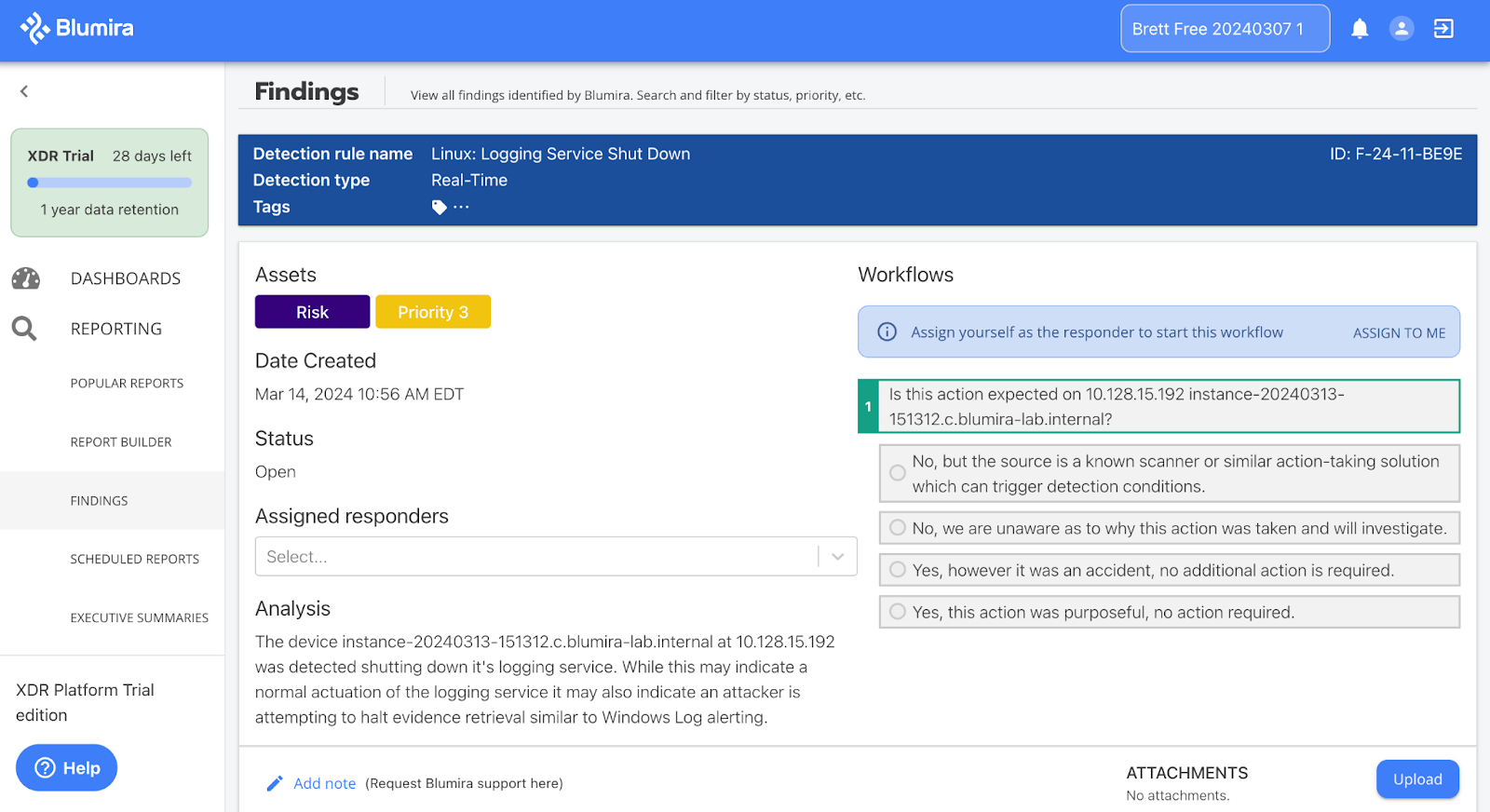Click the info icon in workflow banner

[x=887, y=332]
